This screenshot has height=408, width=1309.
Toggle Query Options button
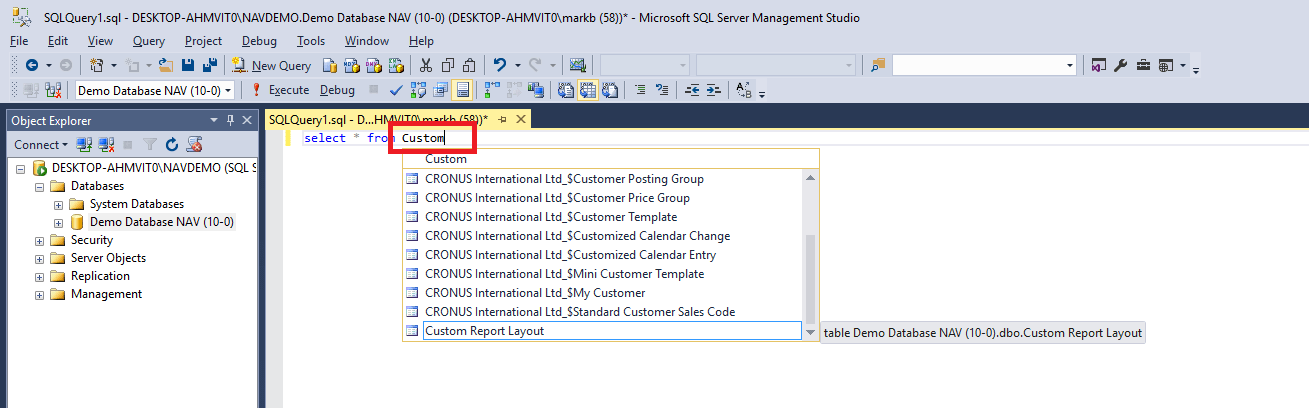[x=438, y=90]
